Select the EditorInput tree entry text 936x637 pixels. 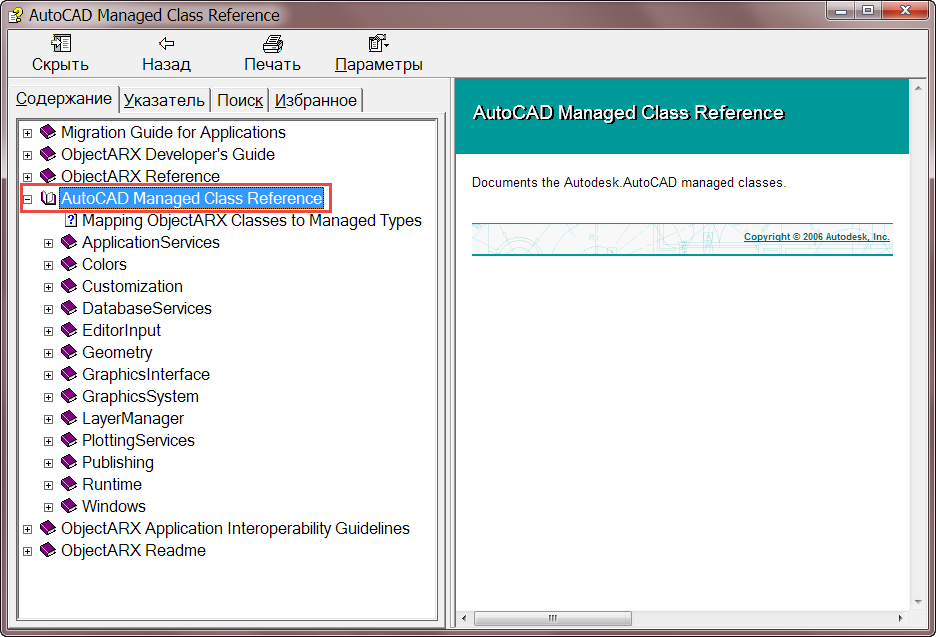(121, 330)
